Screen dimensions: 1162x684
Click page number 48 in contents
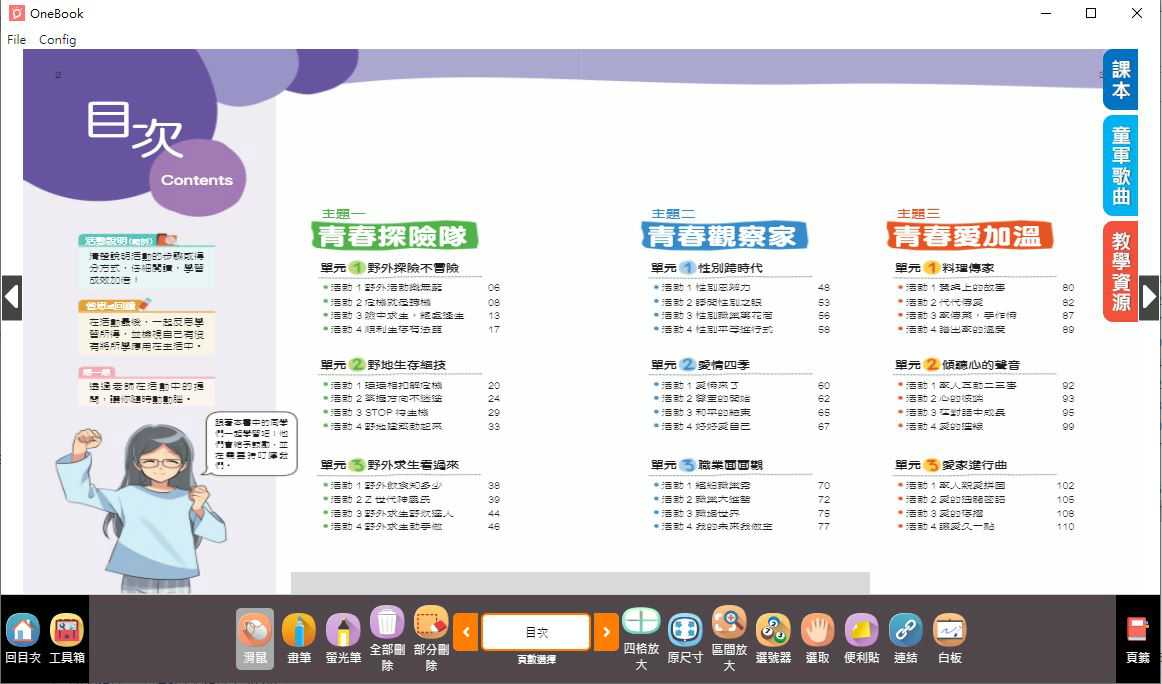click(x=823, y=288)
